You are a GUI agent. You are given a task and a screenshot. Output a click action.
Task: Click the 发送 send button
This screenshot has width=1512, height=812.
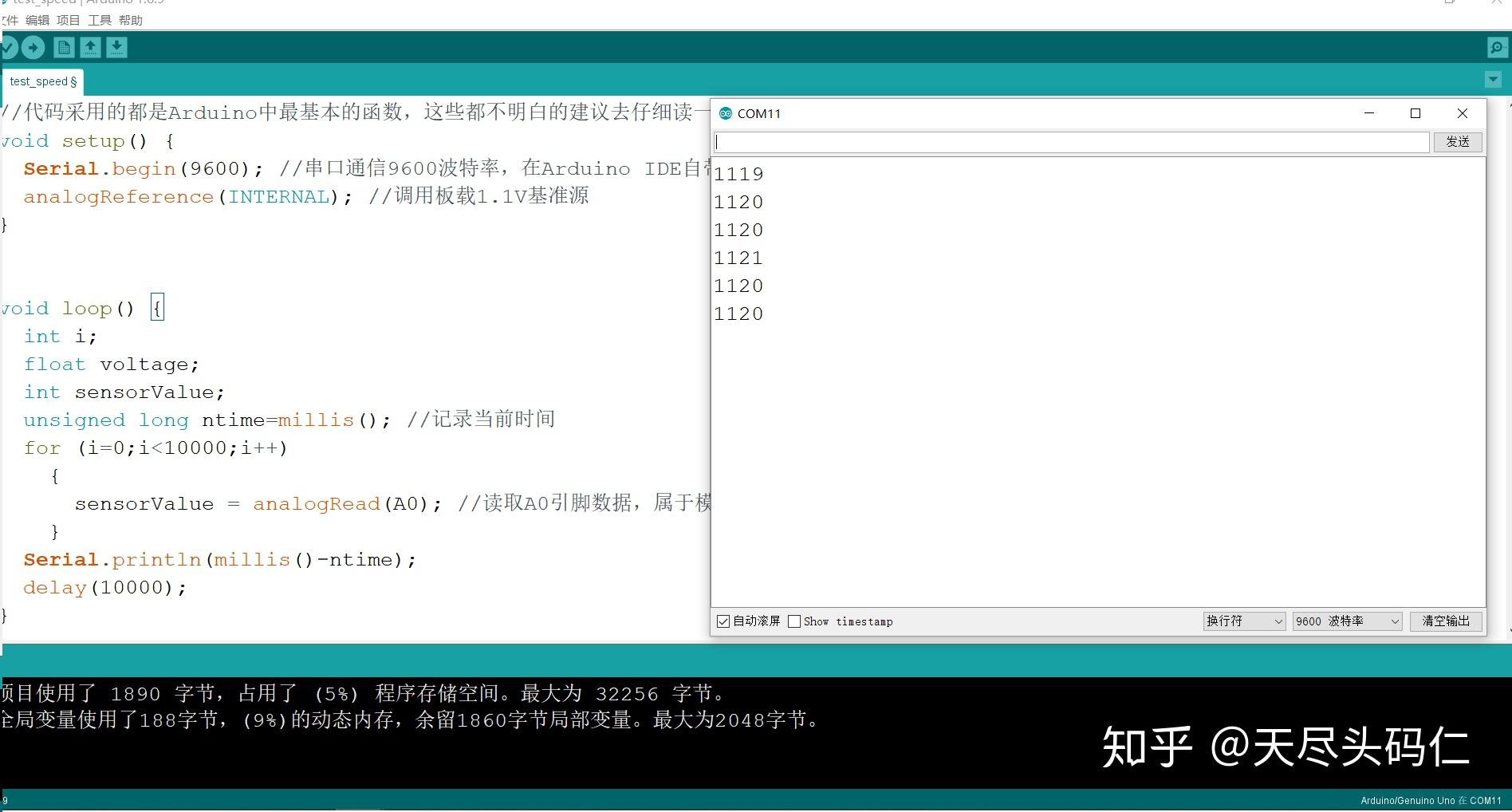click(1458, 142)
